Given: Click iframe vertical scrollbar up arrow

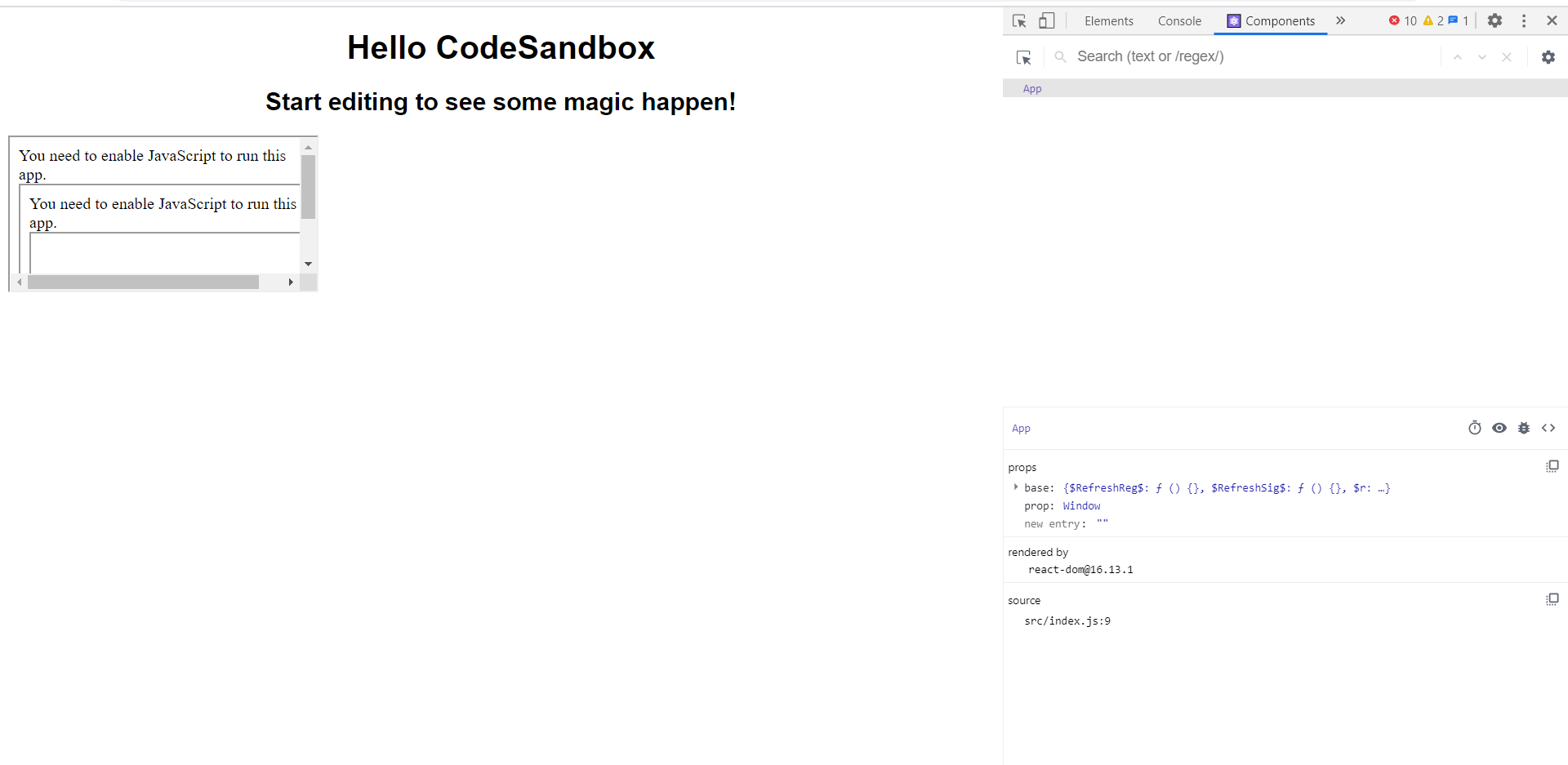Looking at the screenshot, I should [308, 147].
